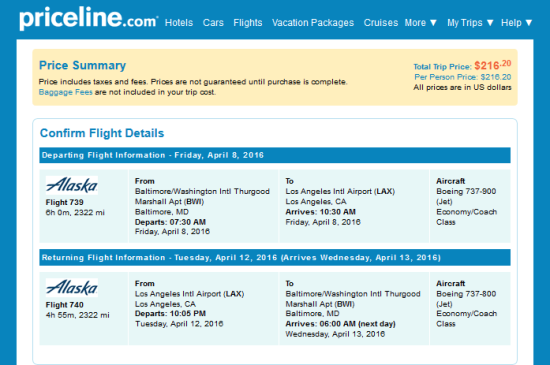Click the Boeing 737-800 aircraft text
Screen dimensions: 550x365
466,294
